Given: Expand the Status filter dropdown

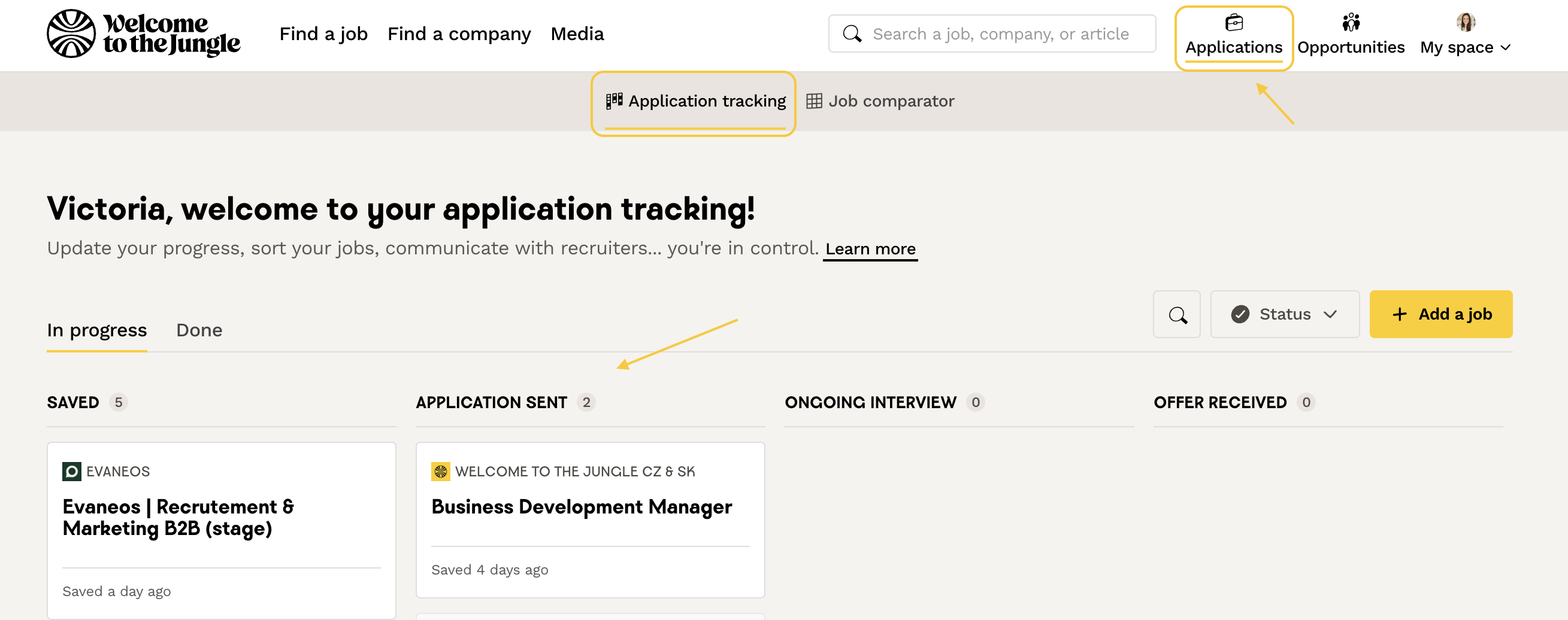Looking at the screenshot, I should coord(1284,314).
